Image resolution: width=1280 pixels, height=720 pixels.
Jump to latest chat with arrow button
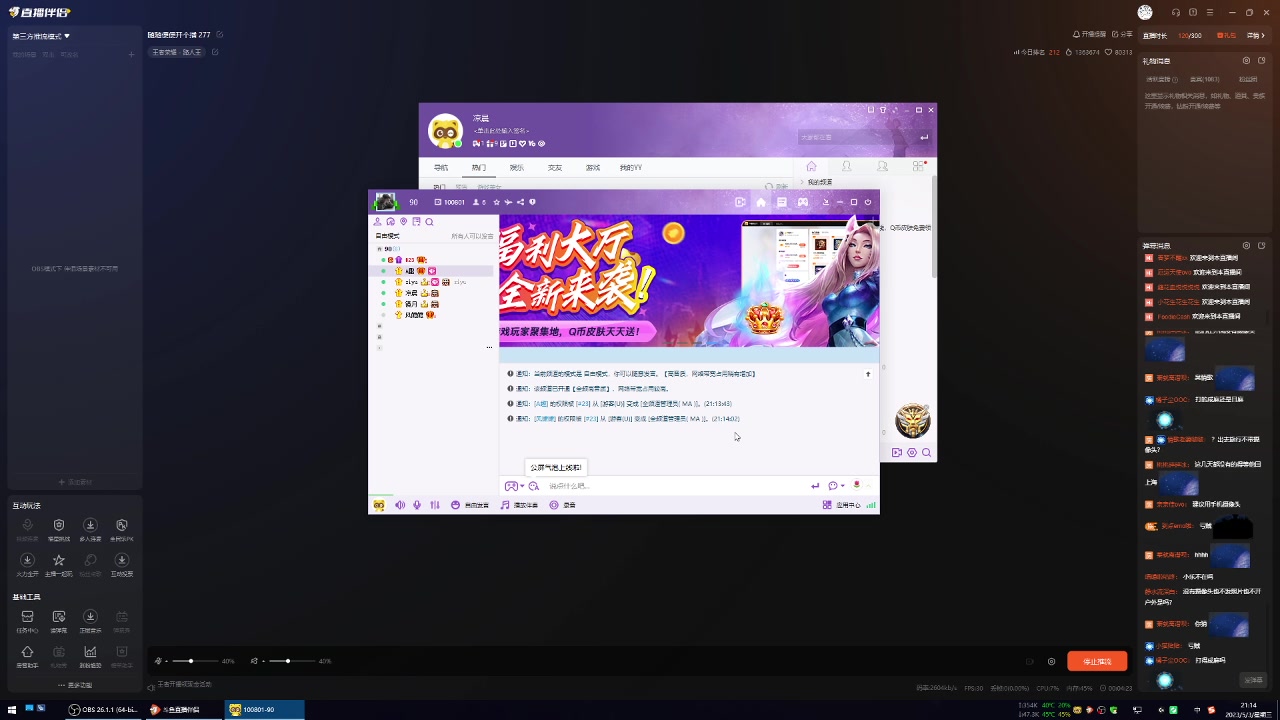point(868,374)
